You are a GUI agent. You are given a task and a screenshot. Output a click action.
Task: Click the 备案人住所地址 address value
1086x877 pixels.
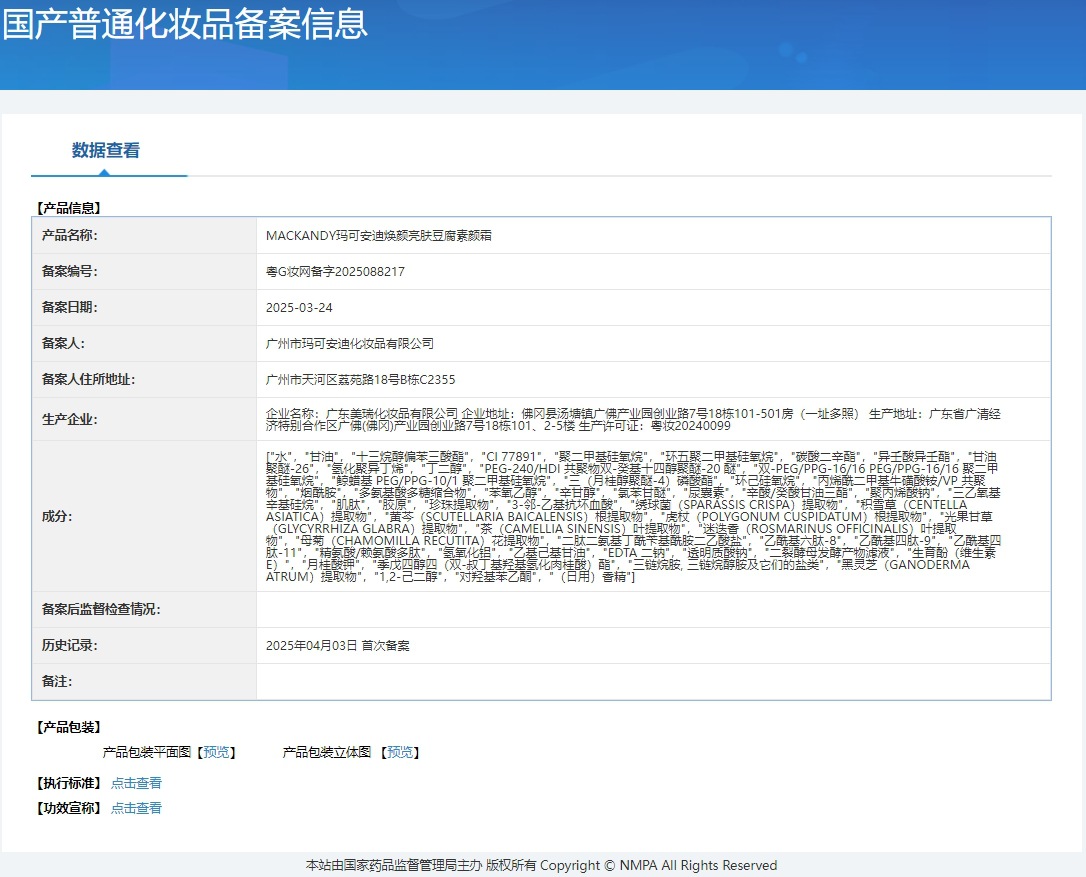[x=360, y=380]
